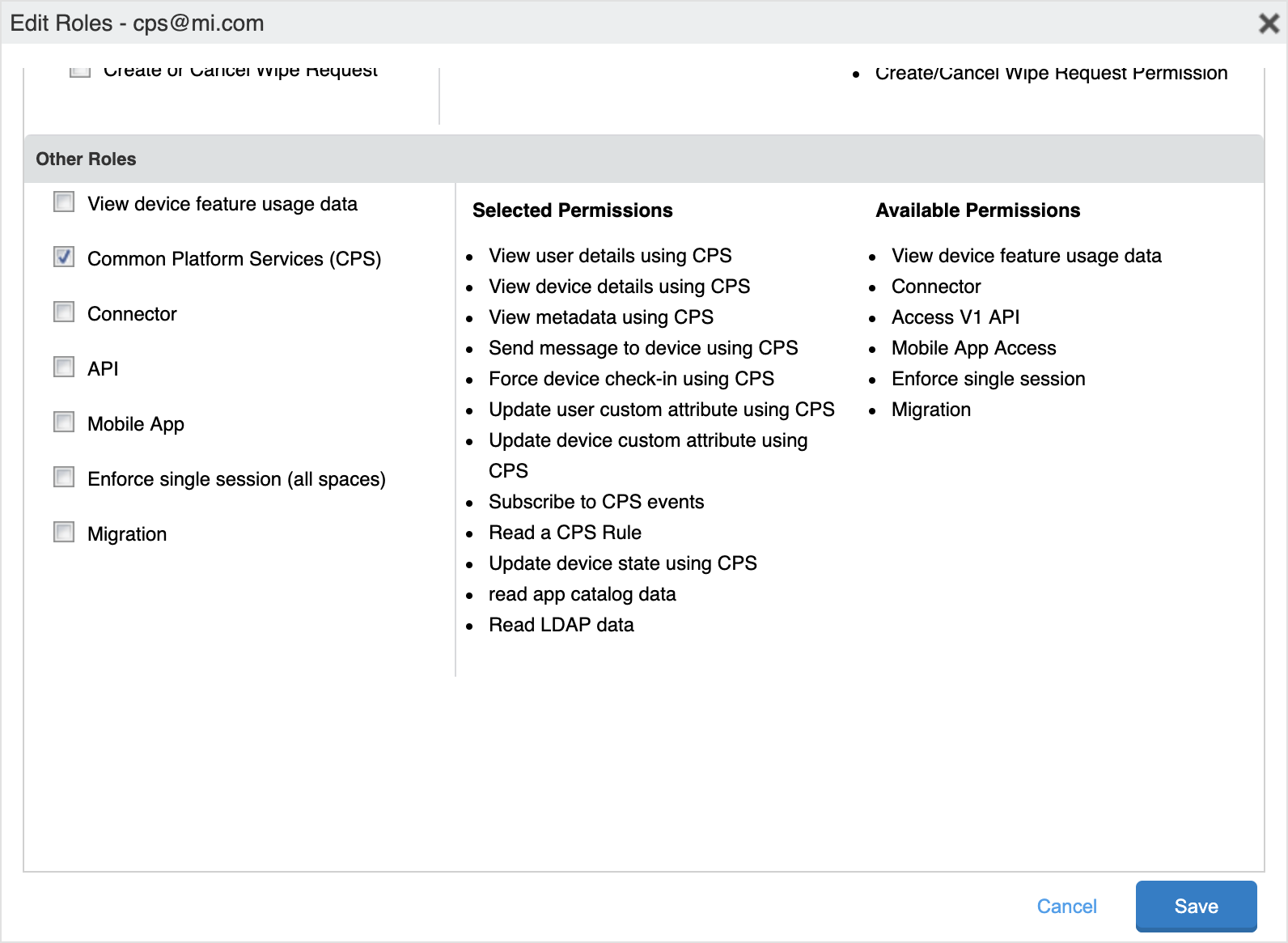This screenshot has height=943, width=1288.
Task: Check the Mobile App role
Action: [x=63, y=422]
